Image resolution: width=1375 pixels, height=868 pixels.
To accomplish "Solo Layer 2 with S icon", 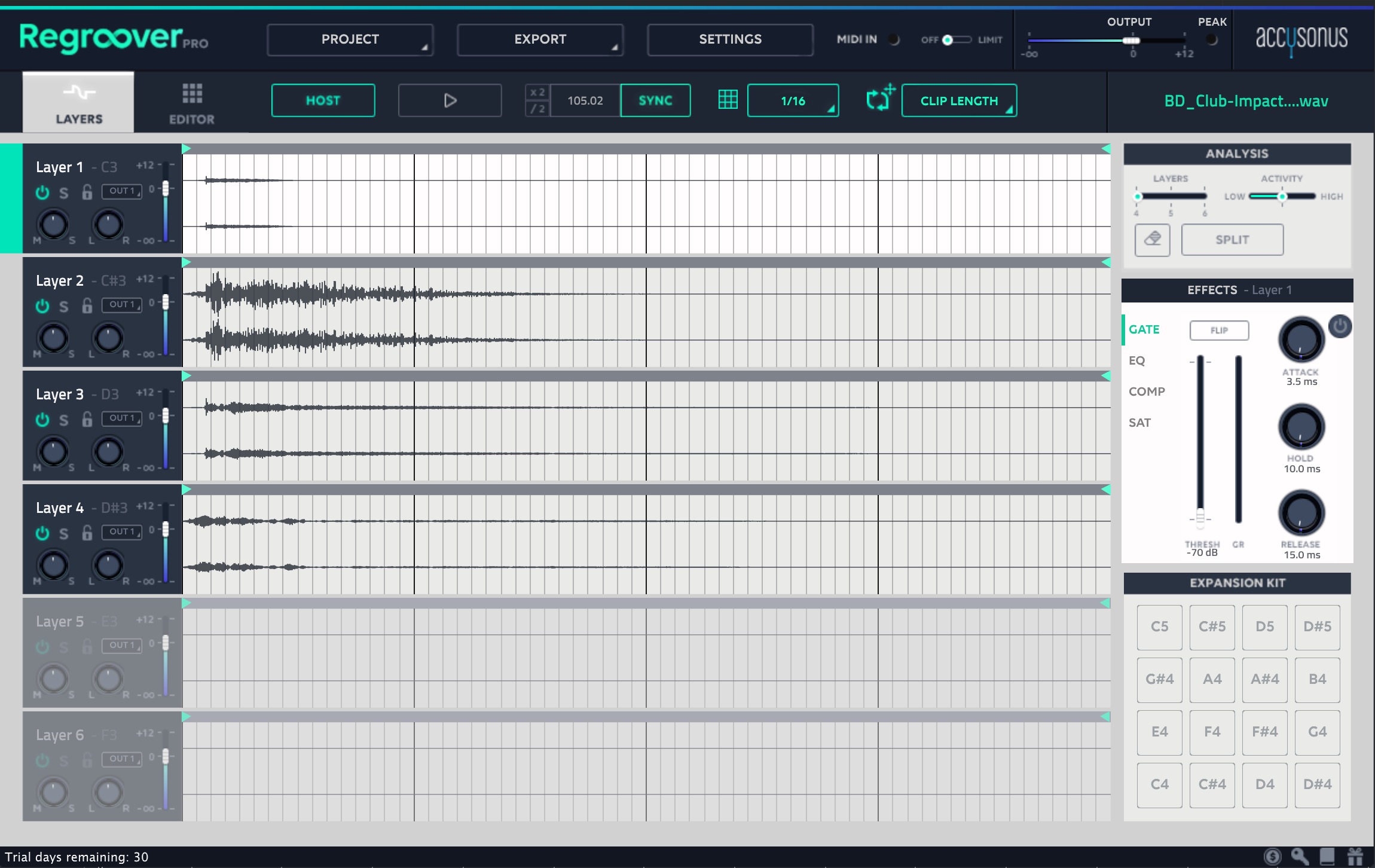I will 64,307.
